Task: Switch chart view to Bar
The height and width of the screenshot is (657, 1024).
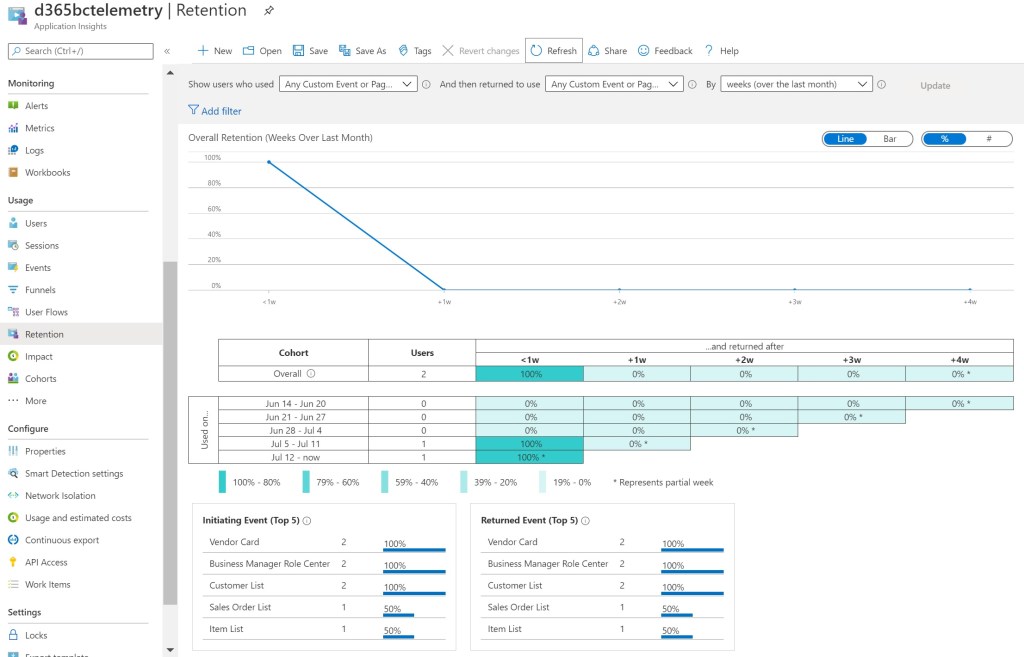Action: pyautogui.click(x=889, y=139)
